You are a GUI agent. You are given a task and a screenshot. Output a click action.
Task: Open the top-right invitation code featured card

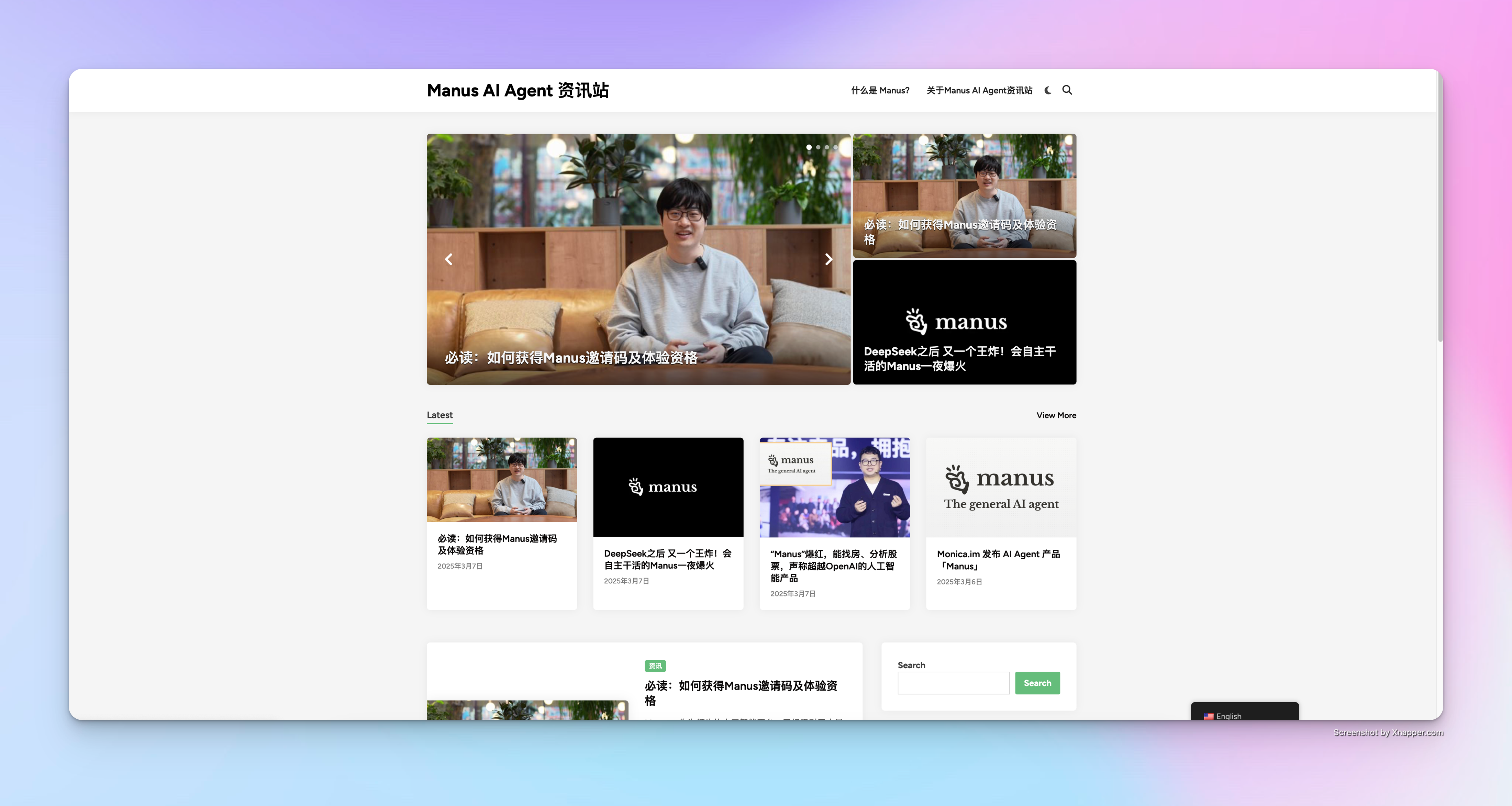point(964,195)
